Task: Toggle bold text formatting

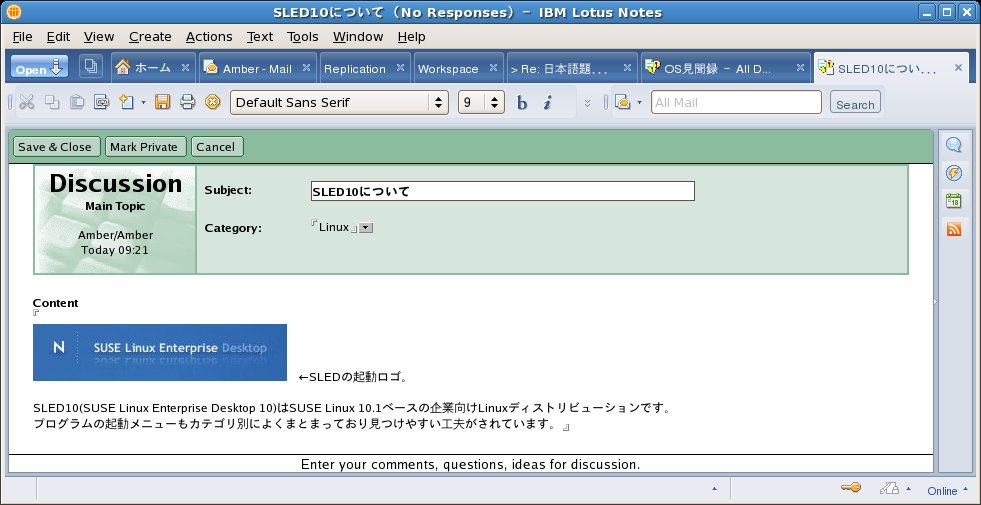Action: coord(522,103)
